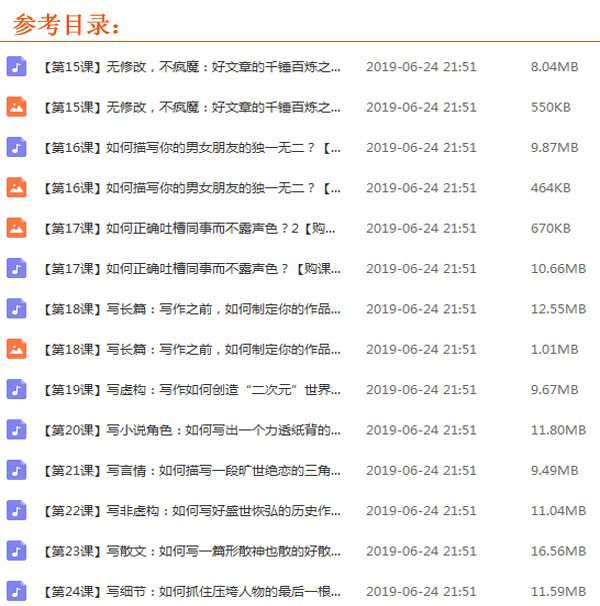Click the music note icon for 第20课

16,430
